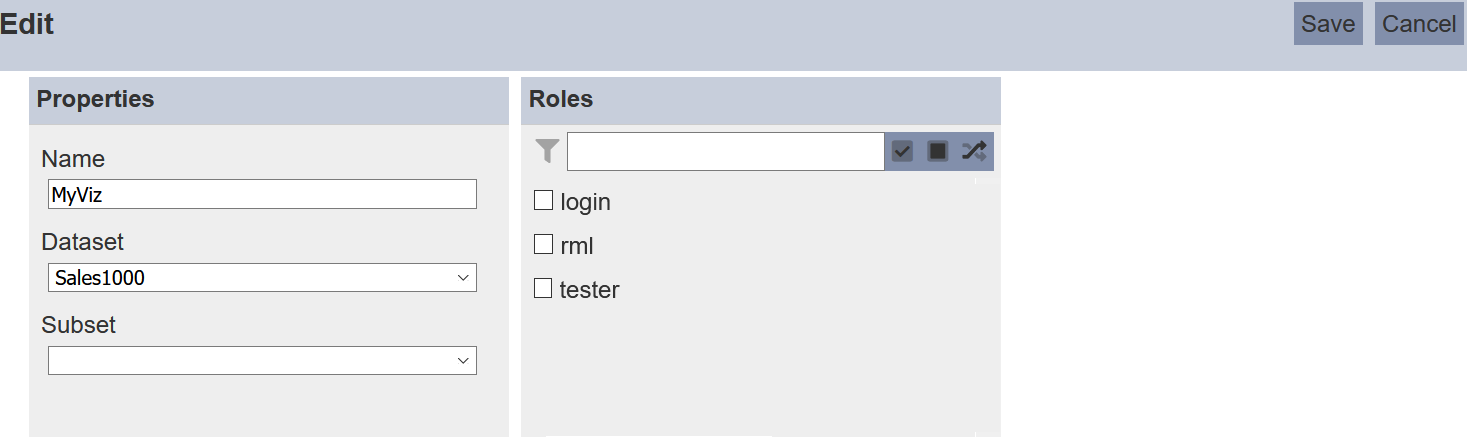Click the Properties panel header
The height and width of the screenshot is (441, 1467).
(x=269, y=100)
